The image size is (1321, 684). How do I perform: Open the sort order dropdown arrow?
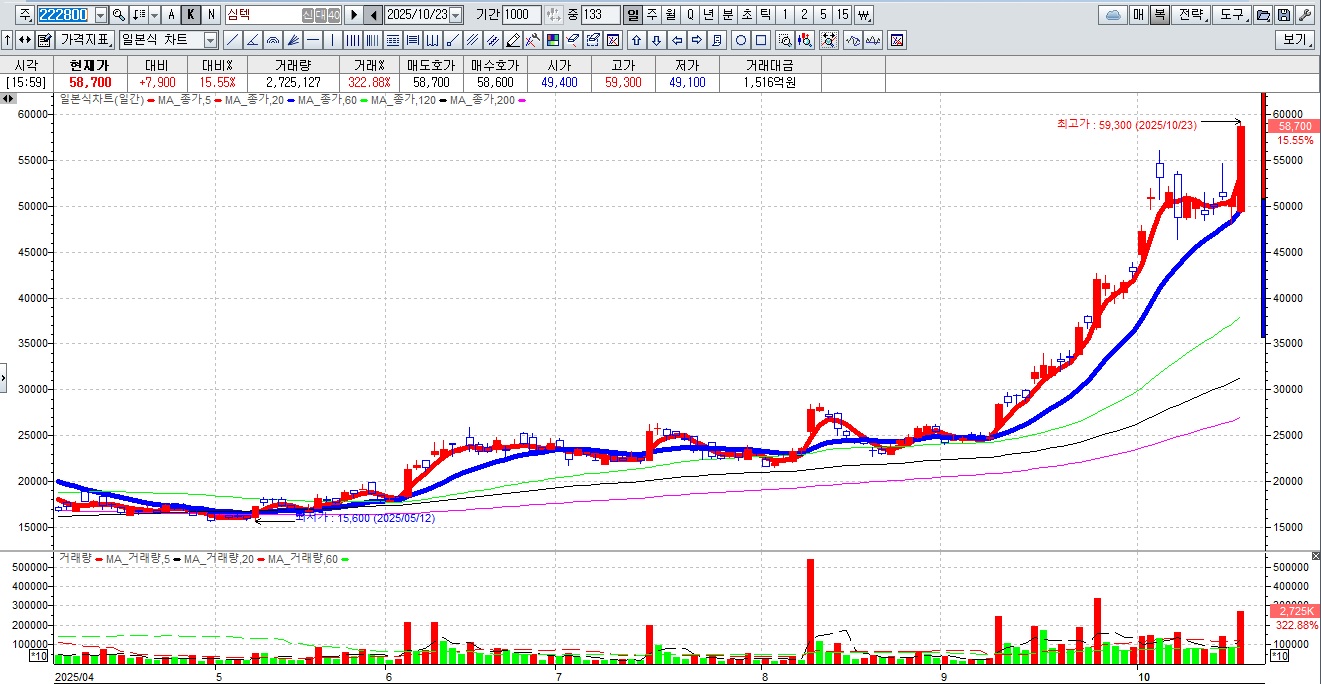tap(155, 15)
